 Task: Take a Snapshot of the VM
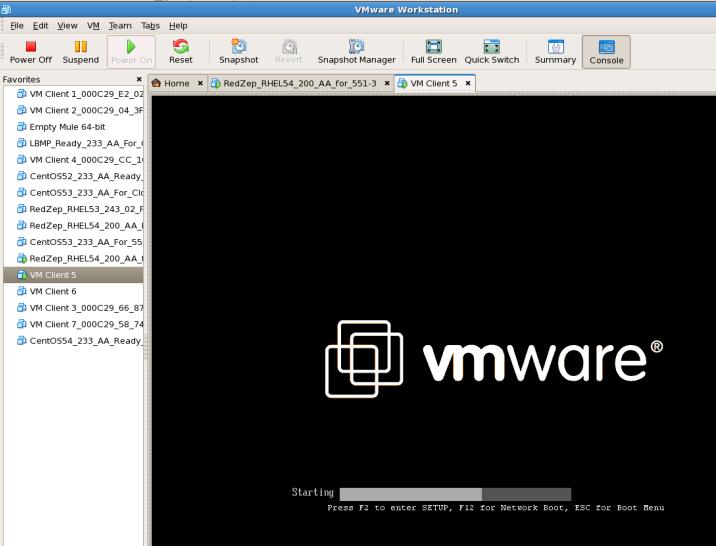(238, 52)
